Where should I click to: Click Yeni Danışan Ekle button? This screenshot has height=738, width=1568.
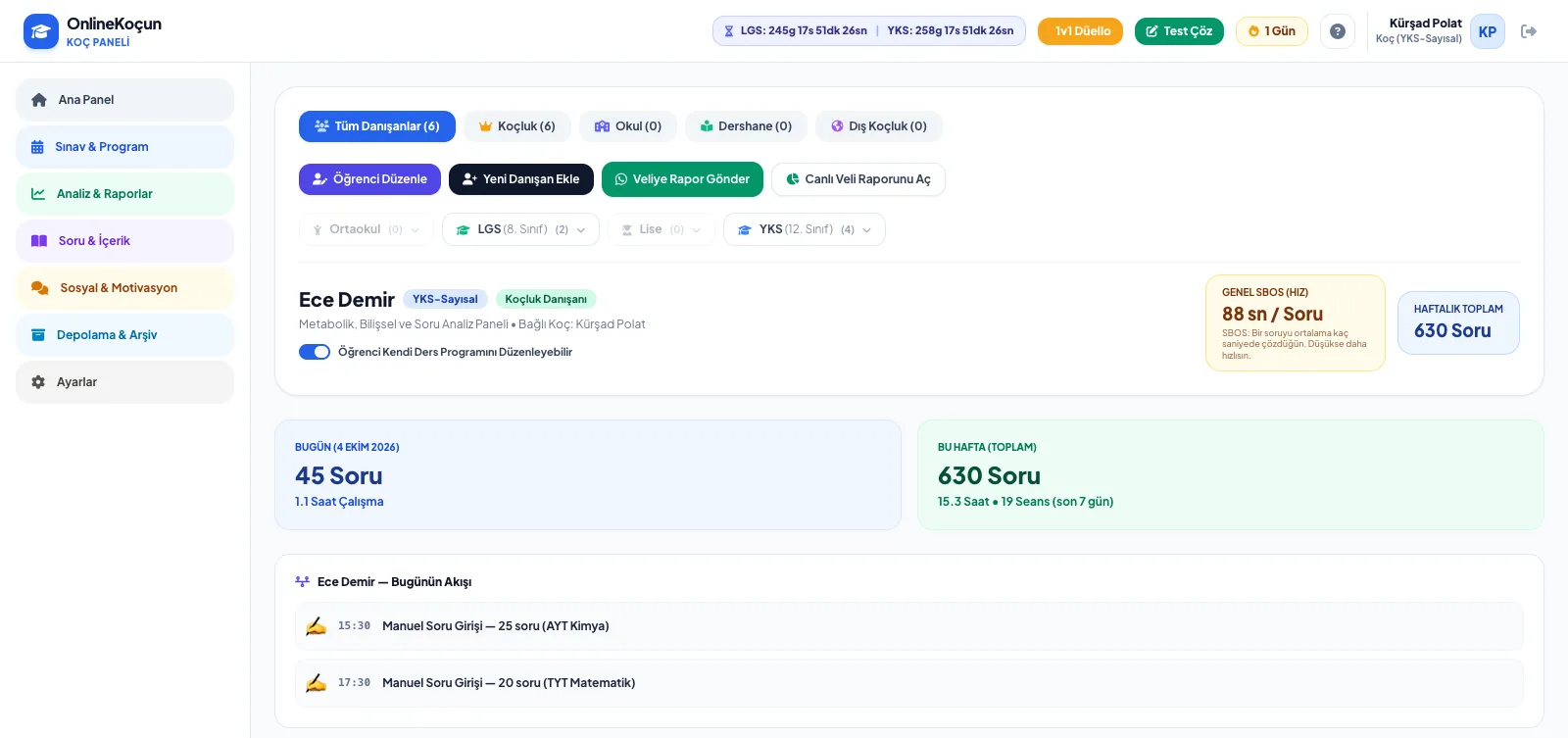[521, 179]
